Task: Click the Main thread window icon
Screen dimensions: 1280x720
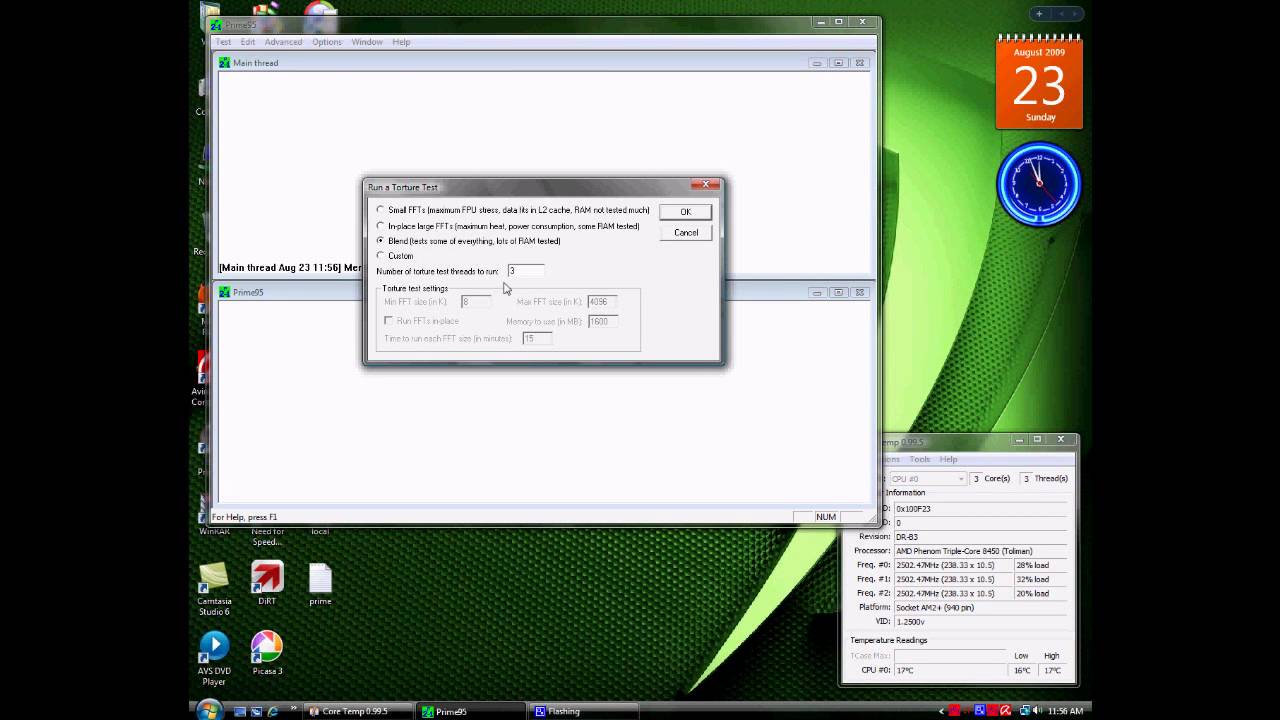Action: click(x=225, y=63)
